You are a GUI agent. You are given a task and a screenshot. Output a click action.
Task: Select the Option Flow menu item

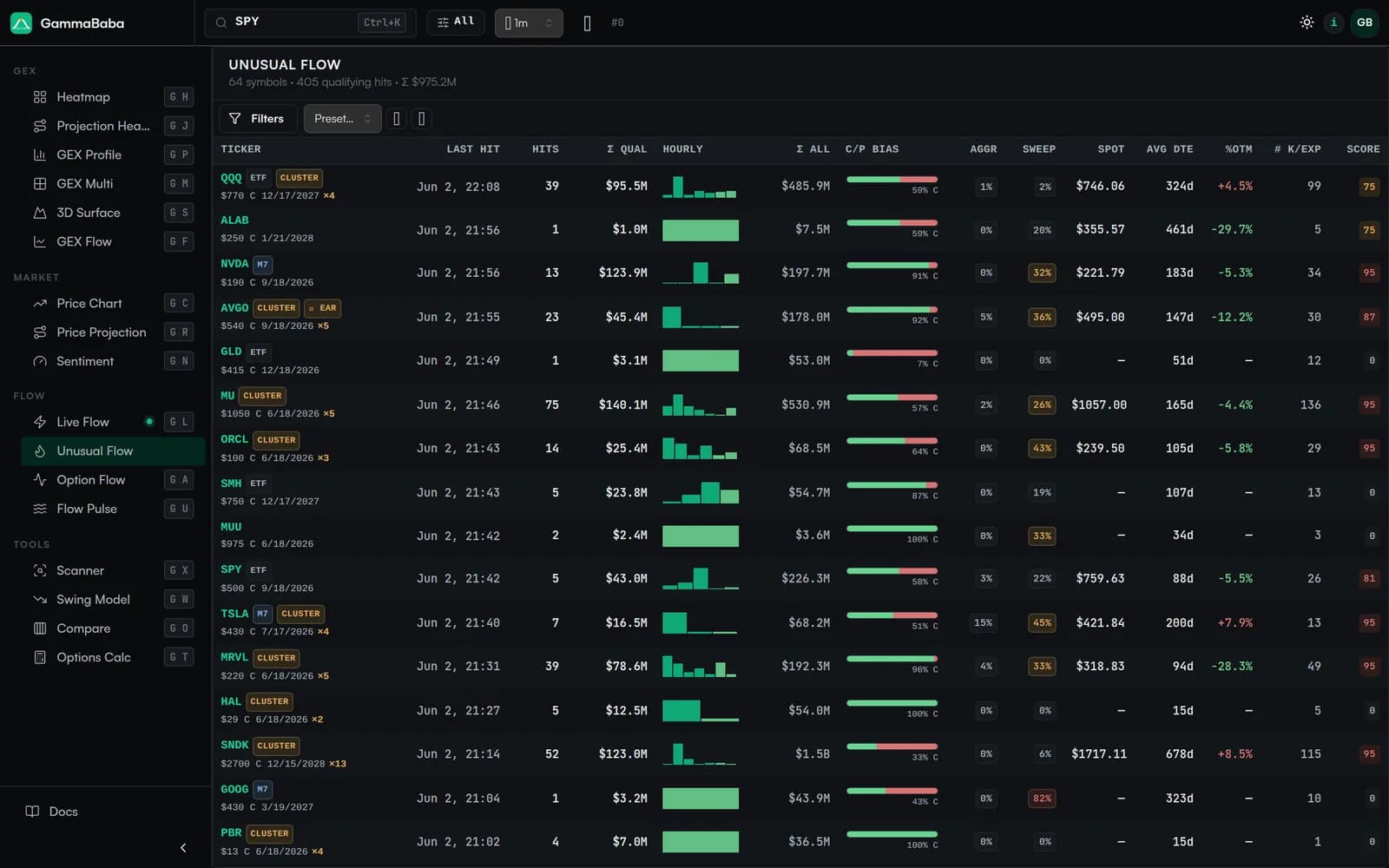pos(113,480)
